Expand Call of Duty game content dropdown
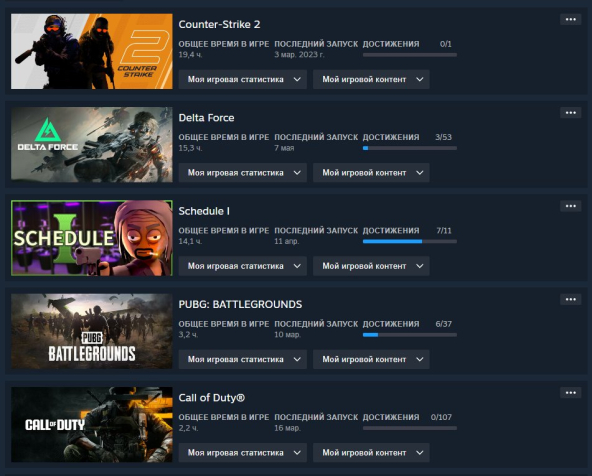The height and width of the screenshot is (476, 592). pyautogui.click(x=371, y=453)
